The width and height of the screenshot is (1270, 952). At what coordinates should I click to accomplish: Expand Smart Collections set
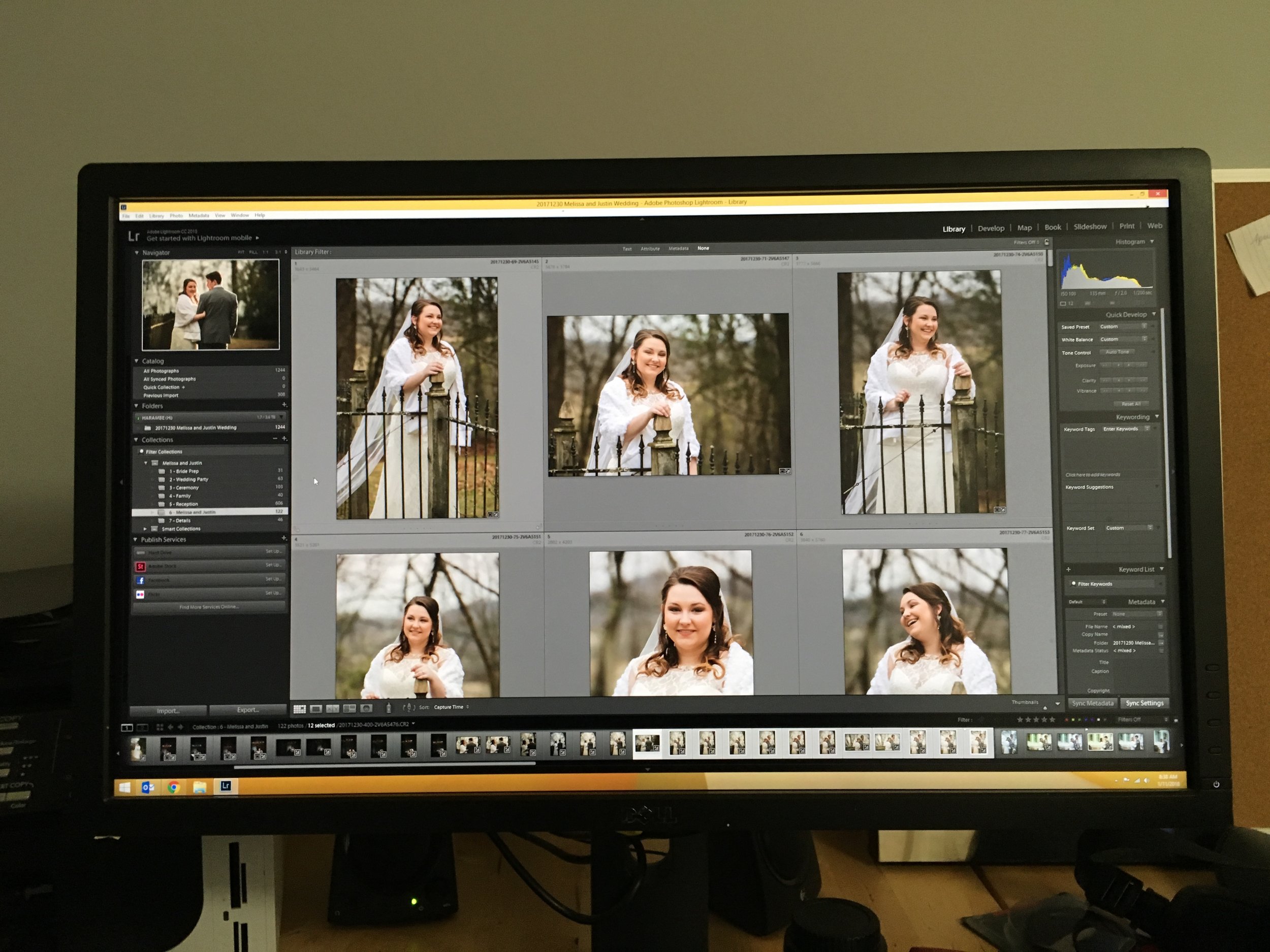pyautogui.click(x=145, y=529)
